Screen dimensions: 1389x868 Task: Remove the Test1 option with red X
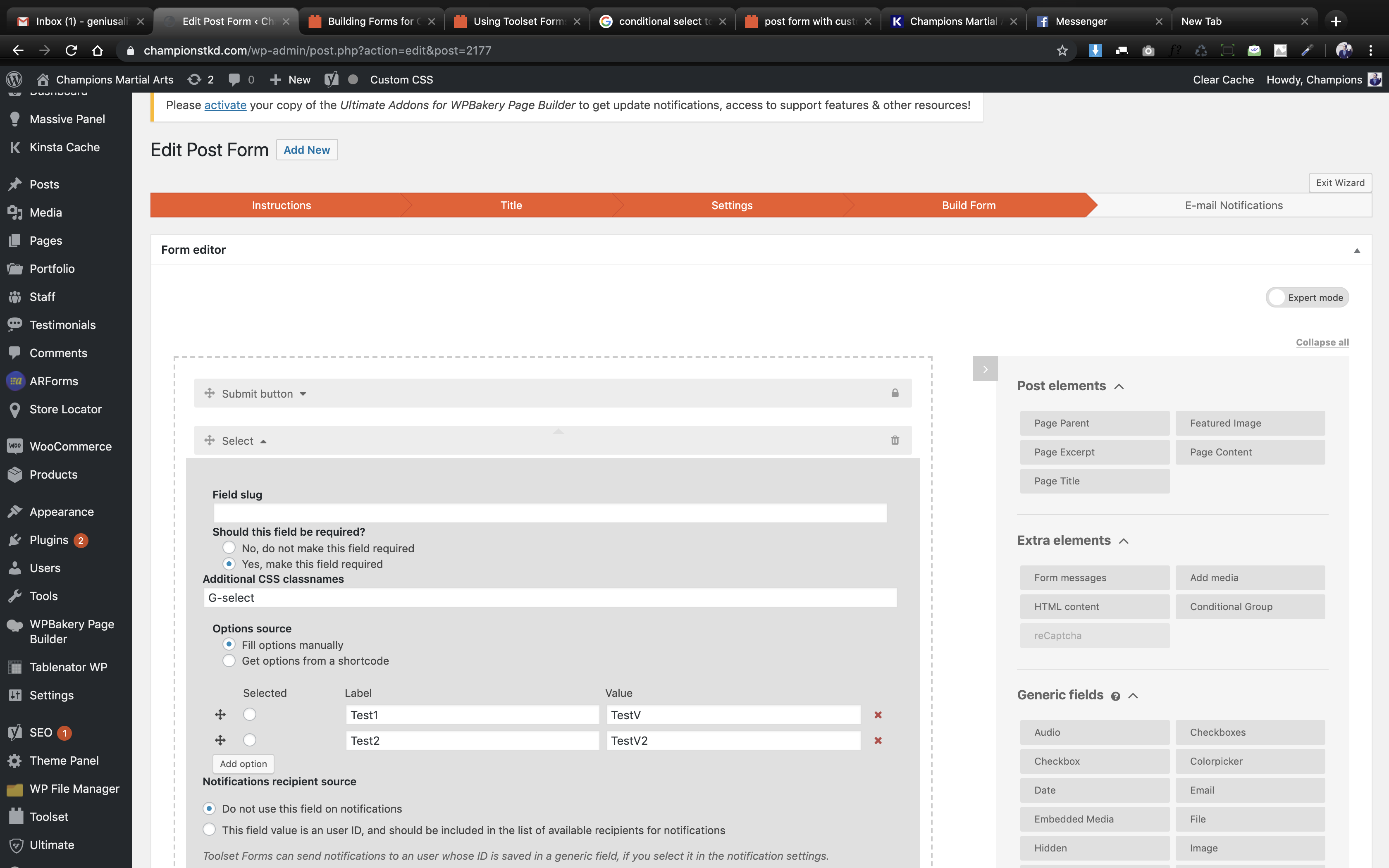[878, 715]
